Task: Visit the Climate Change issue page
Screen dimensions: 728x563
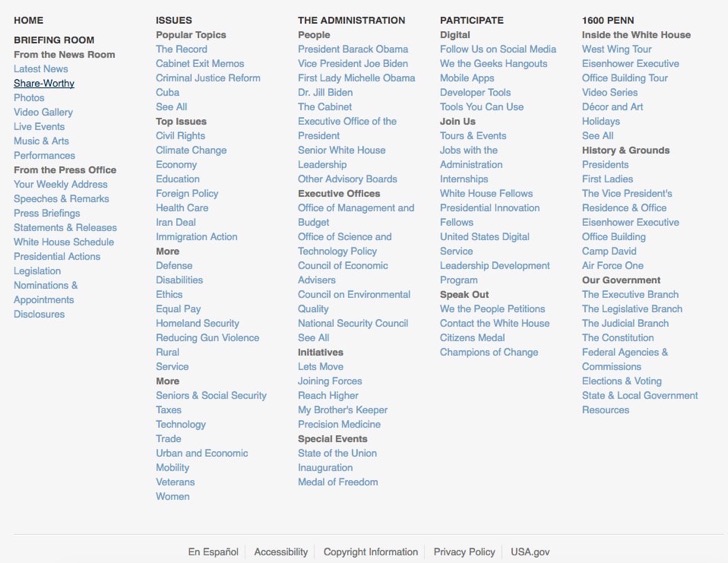Action: click(191, 150)
